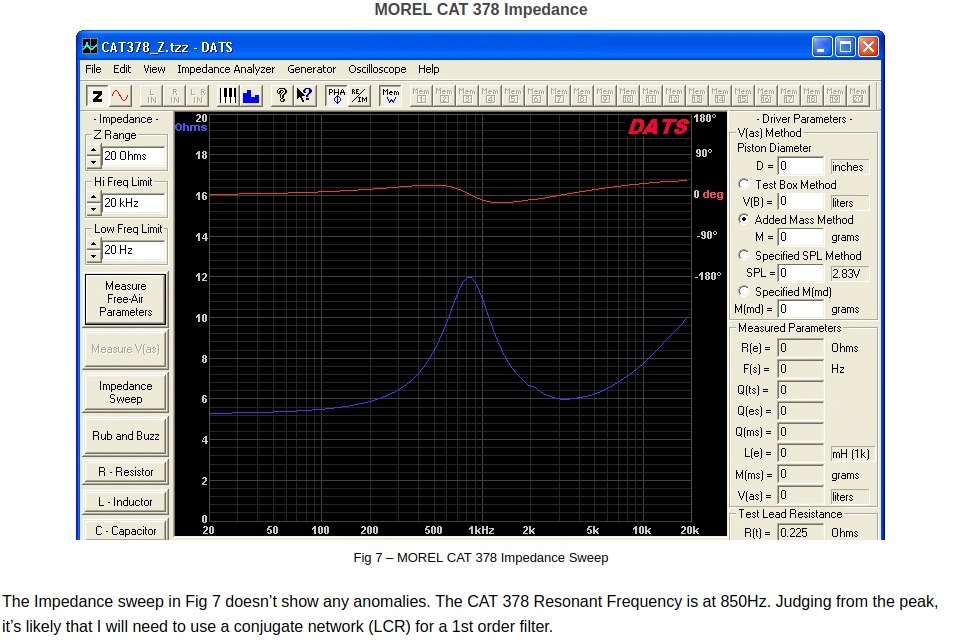The image size is (957, 640).
Task: Open the Impedance Analyzer menu
Action: (x=226, y=69)
